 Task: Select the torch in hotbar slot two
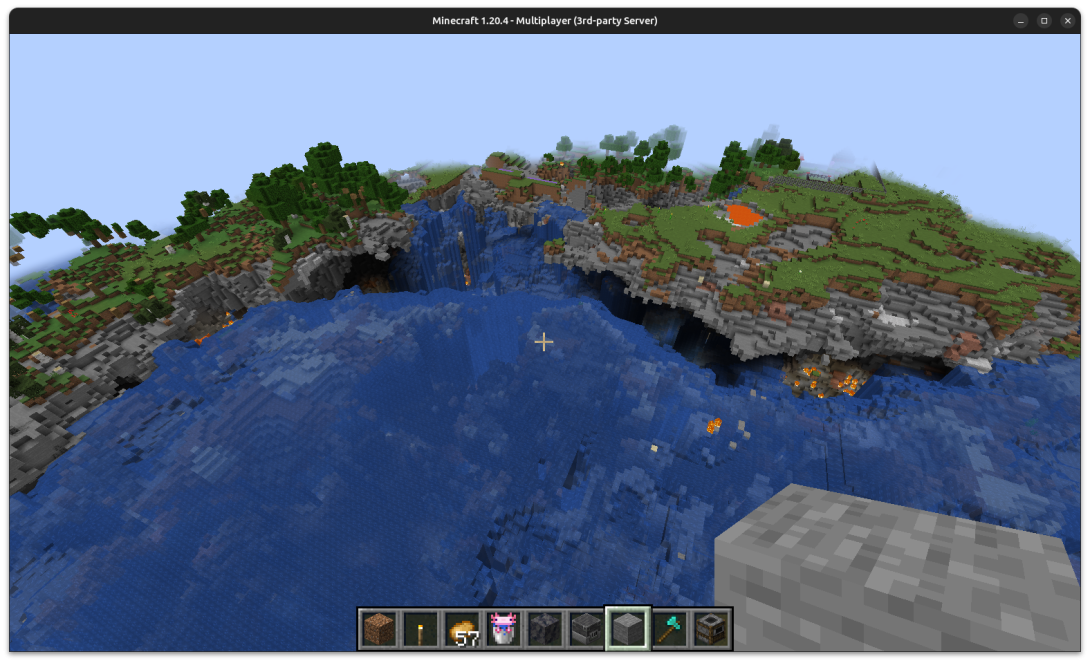pos(422,627)
